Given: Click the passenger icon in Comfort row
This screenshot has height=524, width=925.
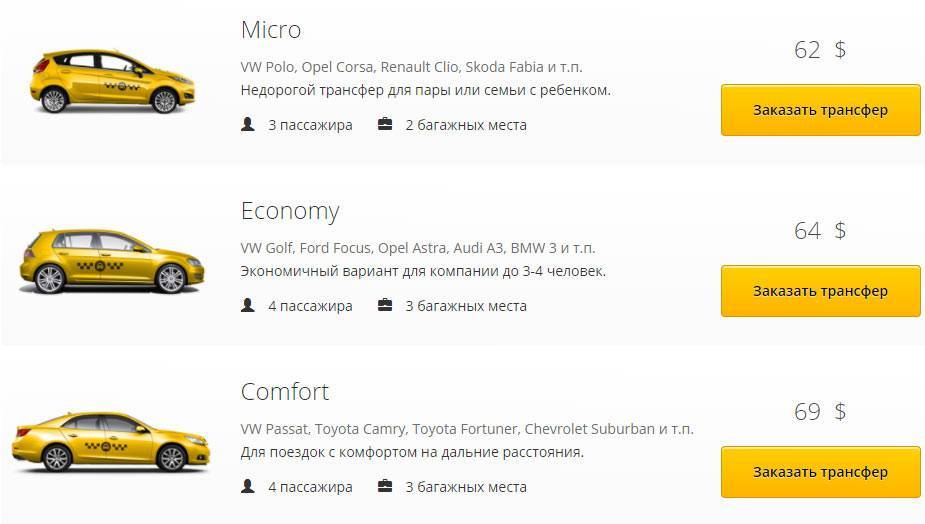Looking at the screenshot, I should pyautogui.click(x=248, y=487).
